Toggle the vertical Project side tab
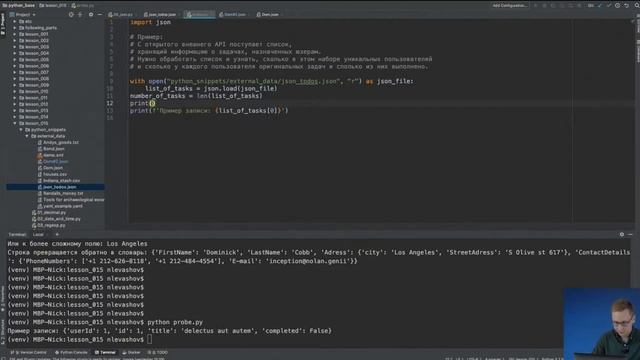The width and height of the screenshot is (640, 360). (3, 24)
